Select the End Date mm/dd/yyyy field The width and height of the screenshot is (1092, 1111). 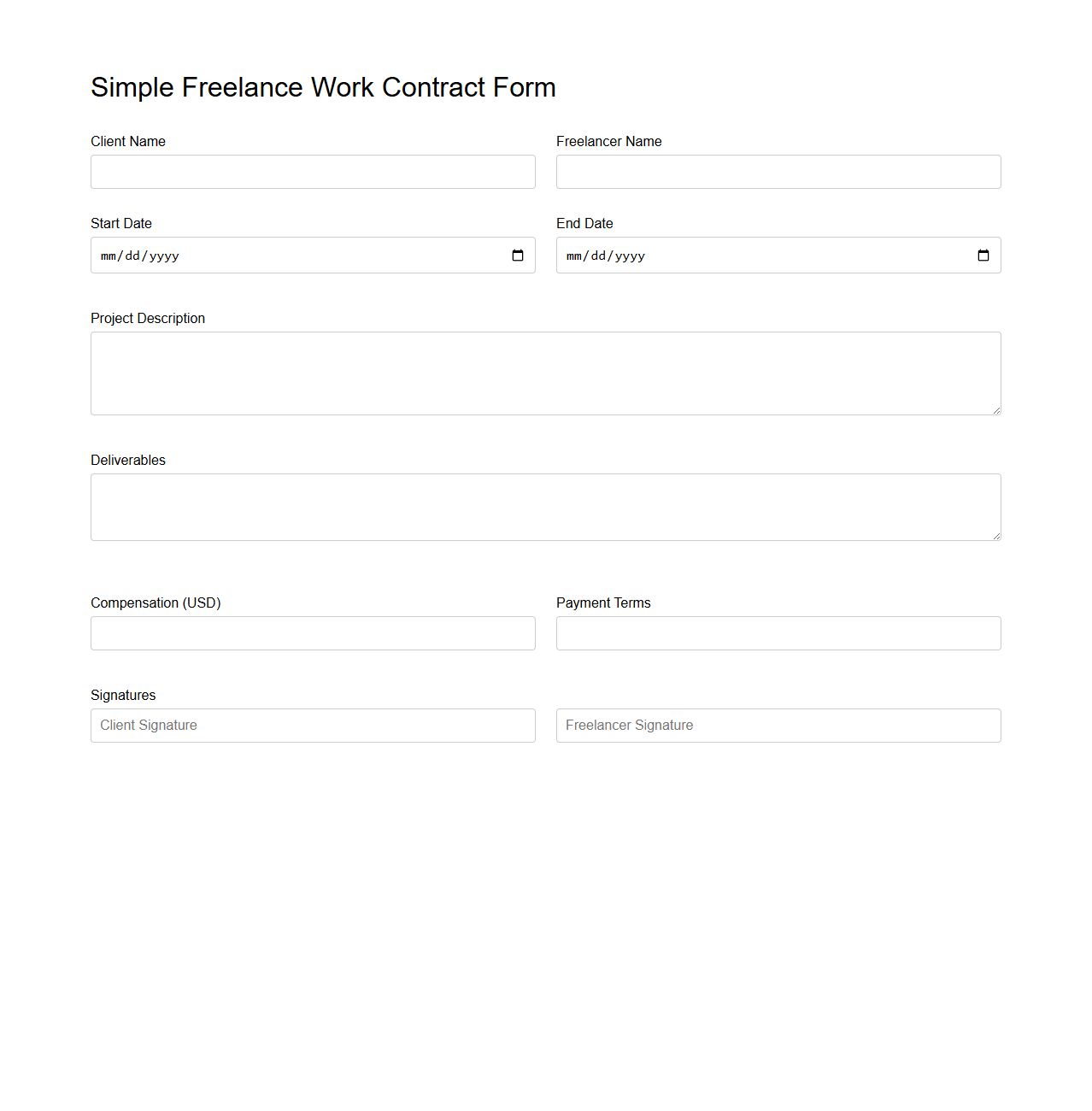coord(726,255)
